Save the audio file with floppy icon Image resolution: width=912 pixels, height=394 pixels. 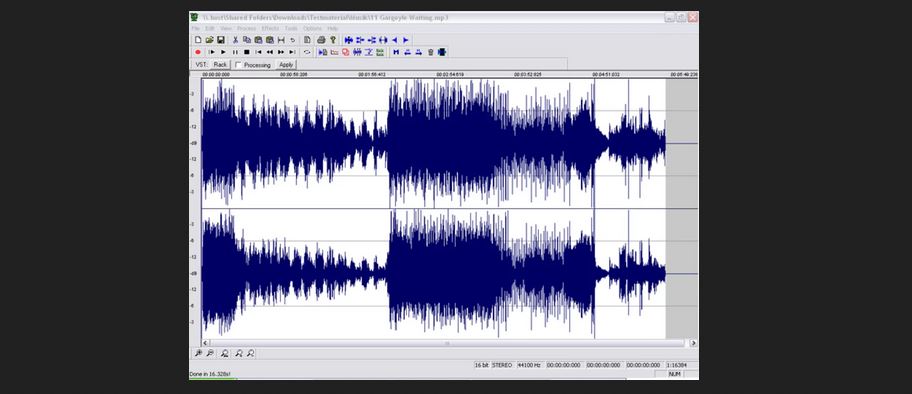(220, 40)
